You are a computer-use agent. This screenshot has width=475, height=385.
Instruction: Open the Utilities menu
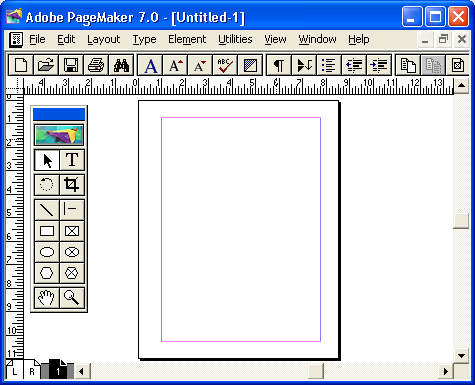point(235,39)
